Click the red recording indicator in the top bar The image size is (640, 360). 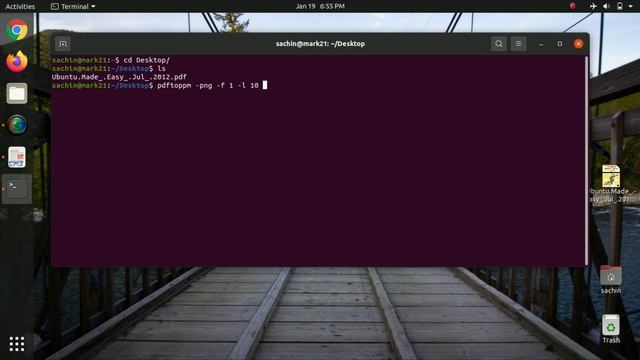573,6
